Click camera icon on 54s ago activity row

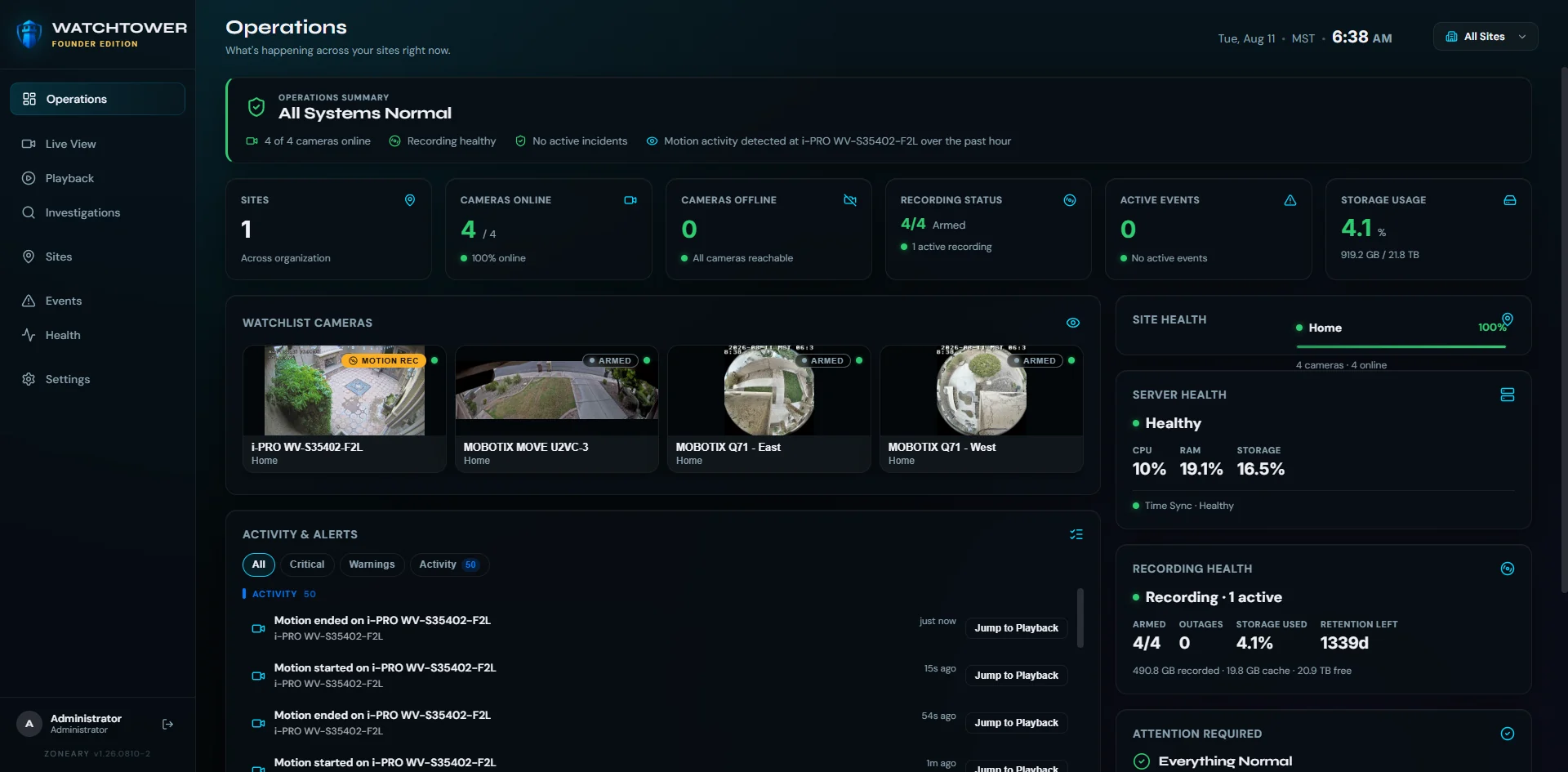[x=258, y=723]
